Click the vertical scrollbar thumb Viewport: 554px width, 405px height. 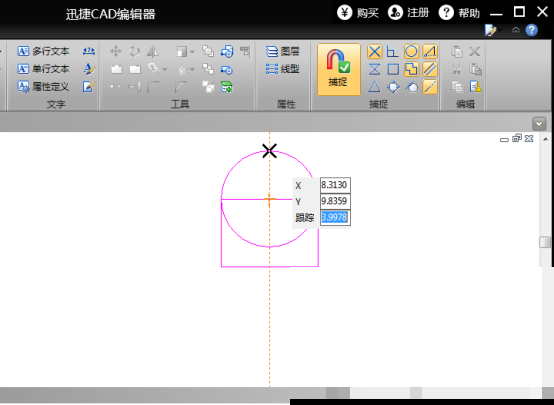545,242
